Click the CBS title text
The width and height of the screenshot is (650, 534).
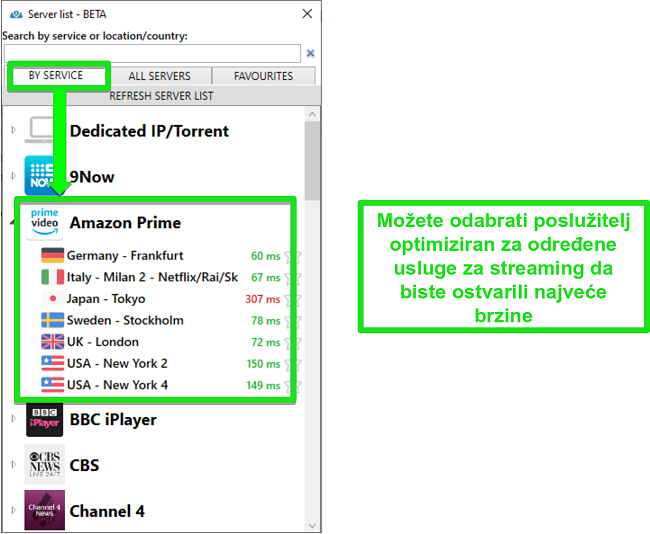coord(85,465)
